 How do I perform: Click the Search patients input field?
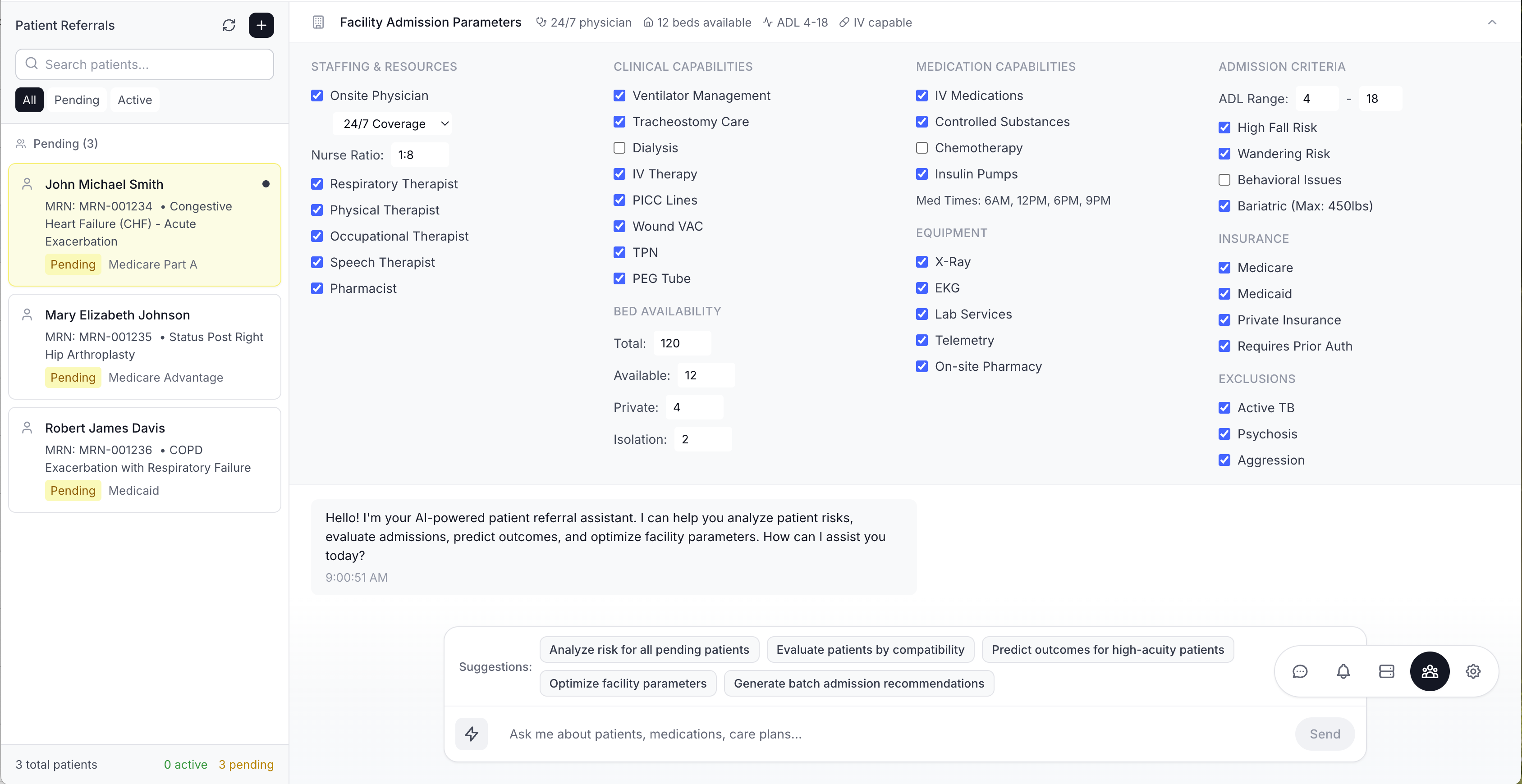coord(144,64)
